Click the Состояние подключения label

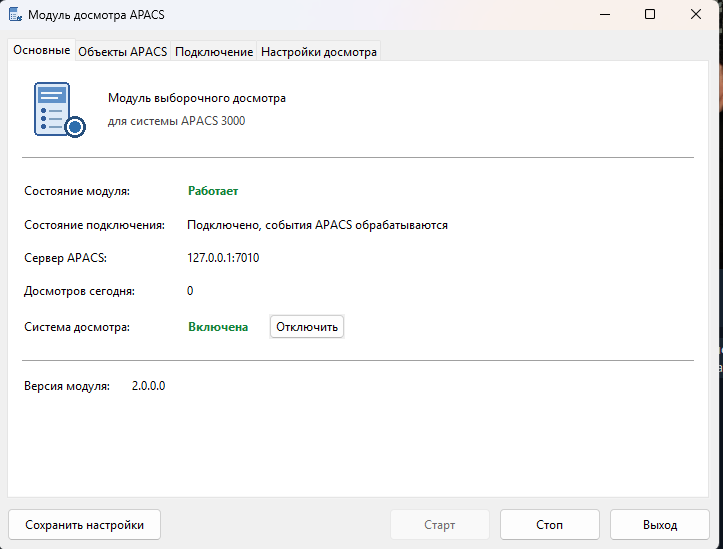coord(95,225)
